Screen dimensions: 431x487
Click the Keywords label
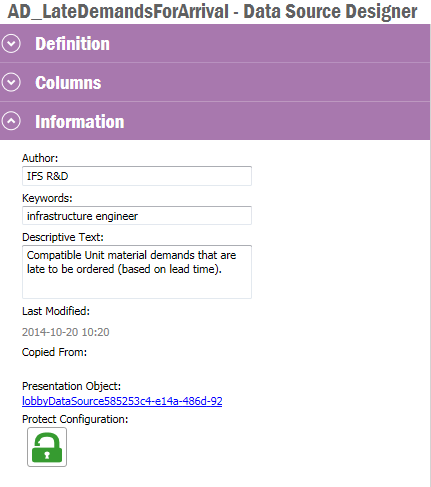(47, 198)
